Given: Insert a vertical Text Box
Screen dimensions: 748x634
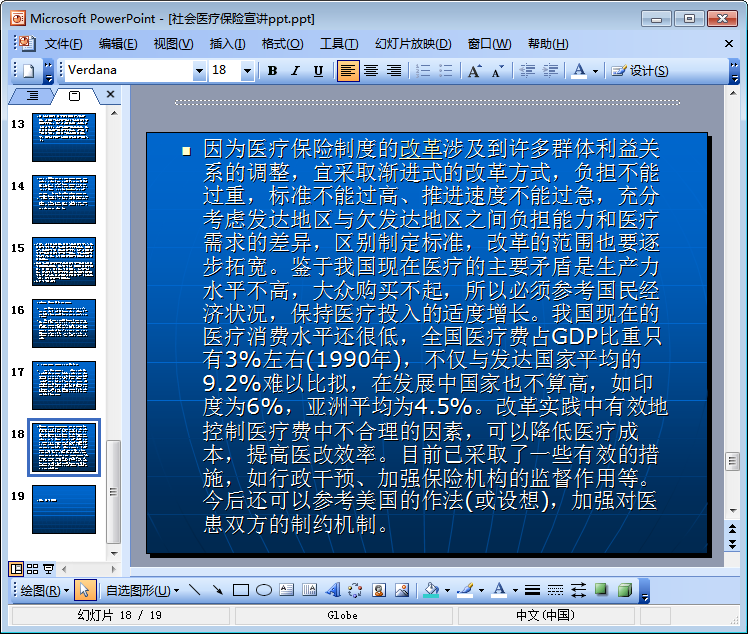Looking at the screenshot, I should click(x=310, y=591).
